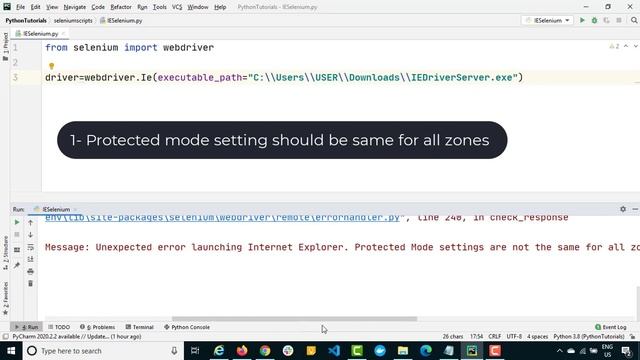Open the Tools menu
The width and height of the screenshot is (640, 360).
(160, 7)
